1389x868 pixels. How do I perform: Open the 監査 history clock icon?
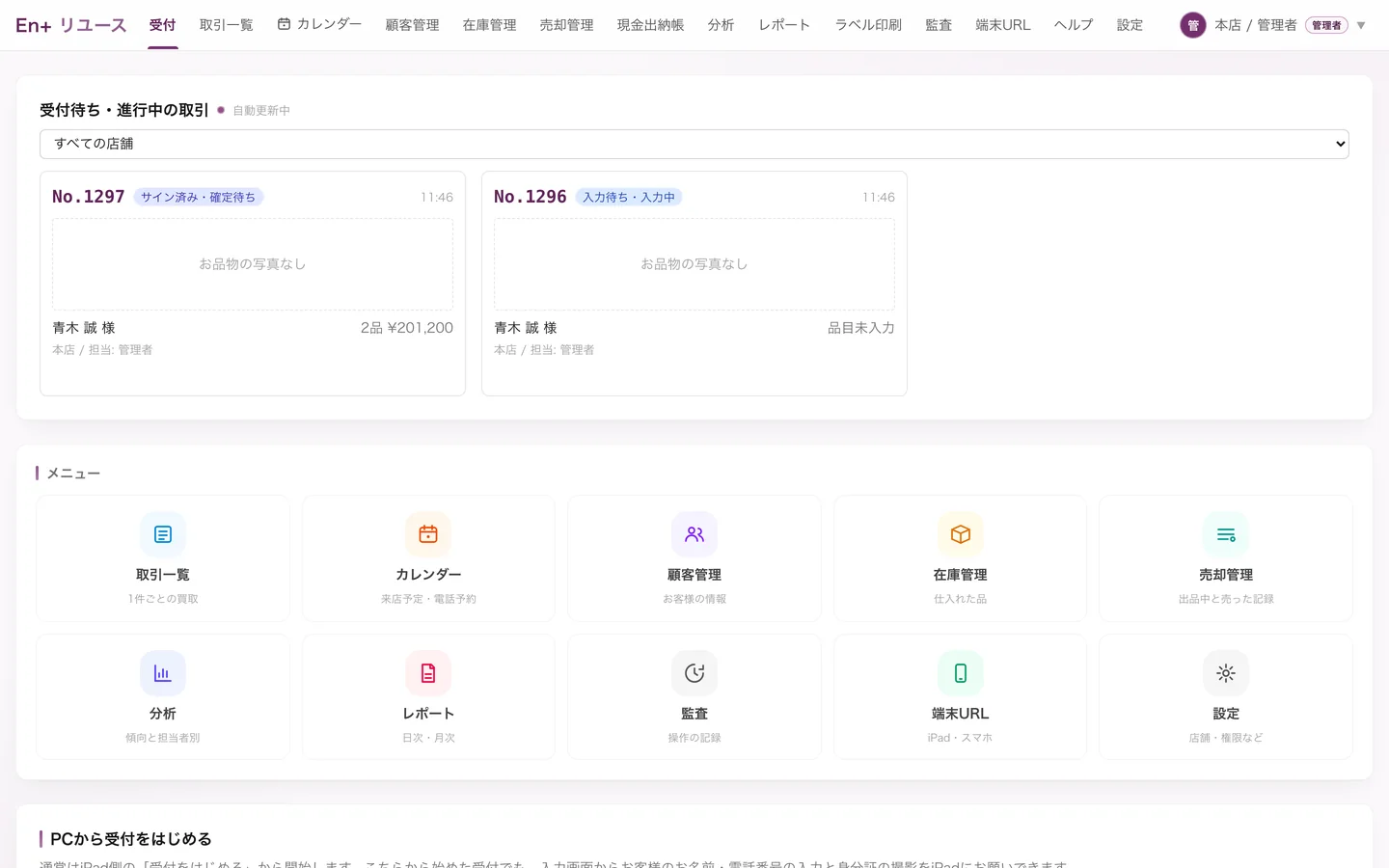(x=694, y=673)
